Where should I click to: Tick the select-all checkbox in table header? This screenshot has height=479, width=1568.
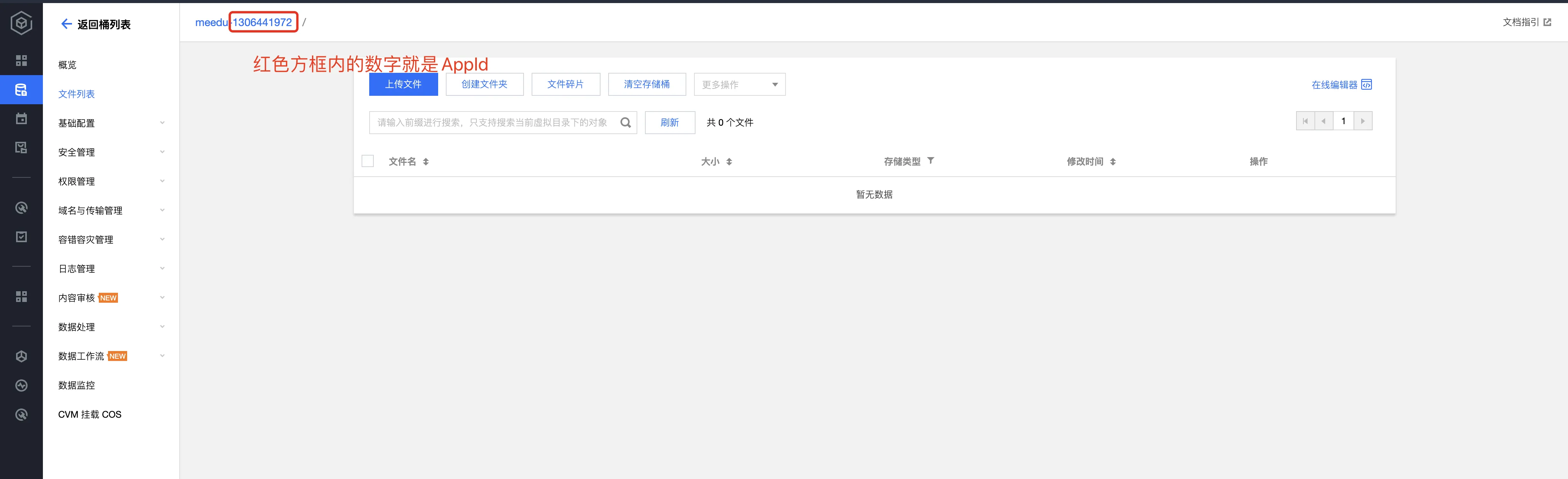pos(368,161)
